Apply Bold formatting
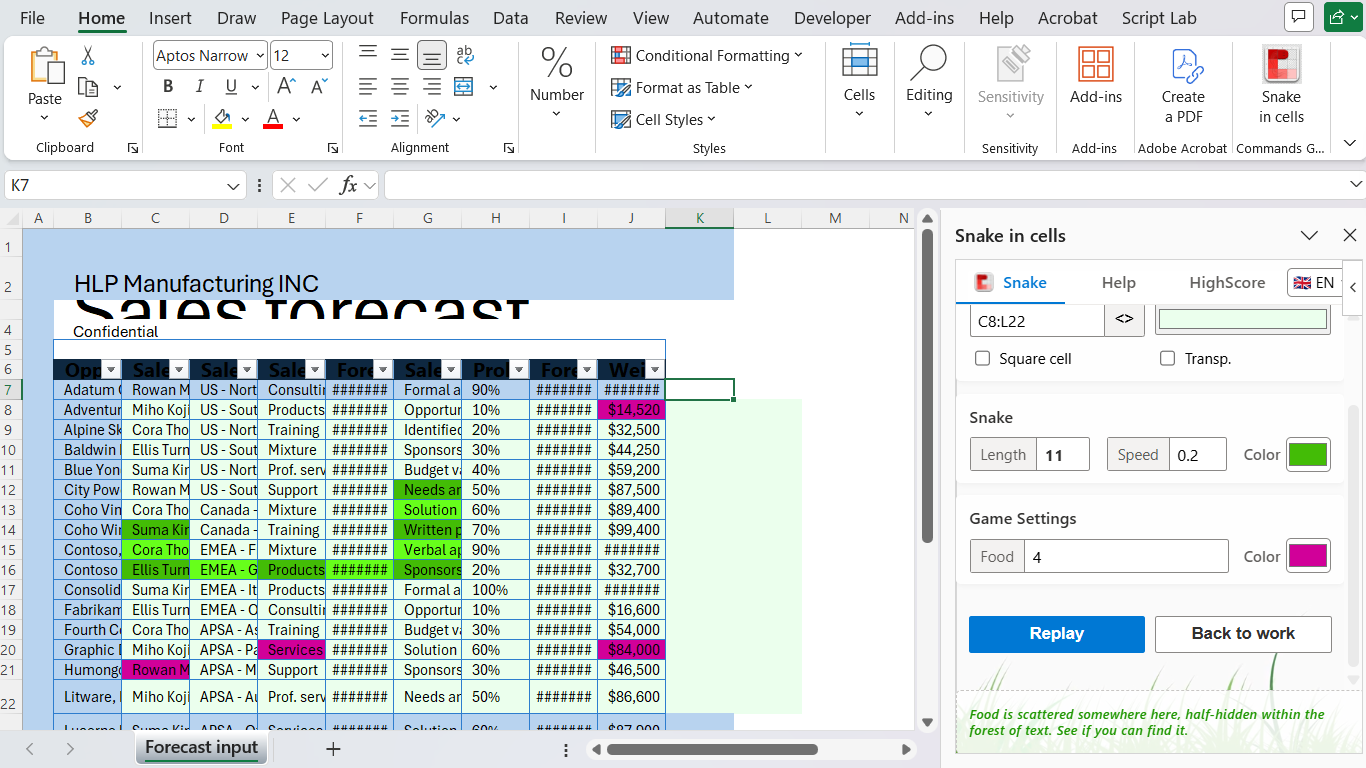The image size is (1366, 768). coord(168,87)
